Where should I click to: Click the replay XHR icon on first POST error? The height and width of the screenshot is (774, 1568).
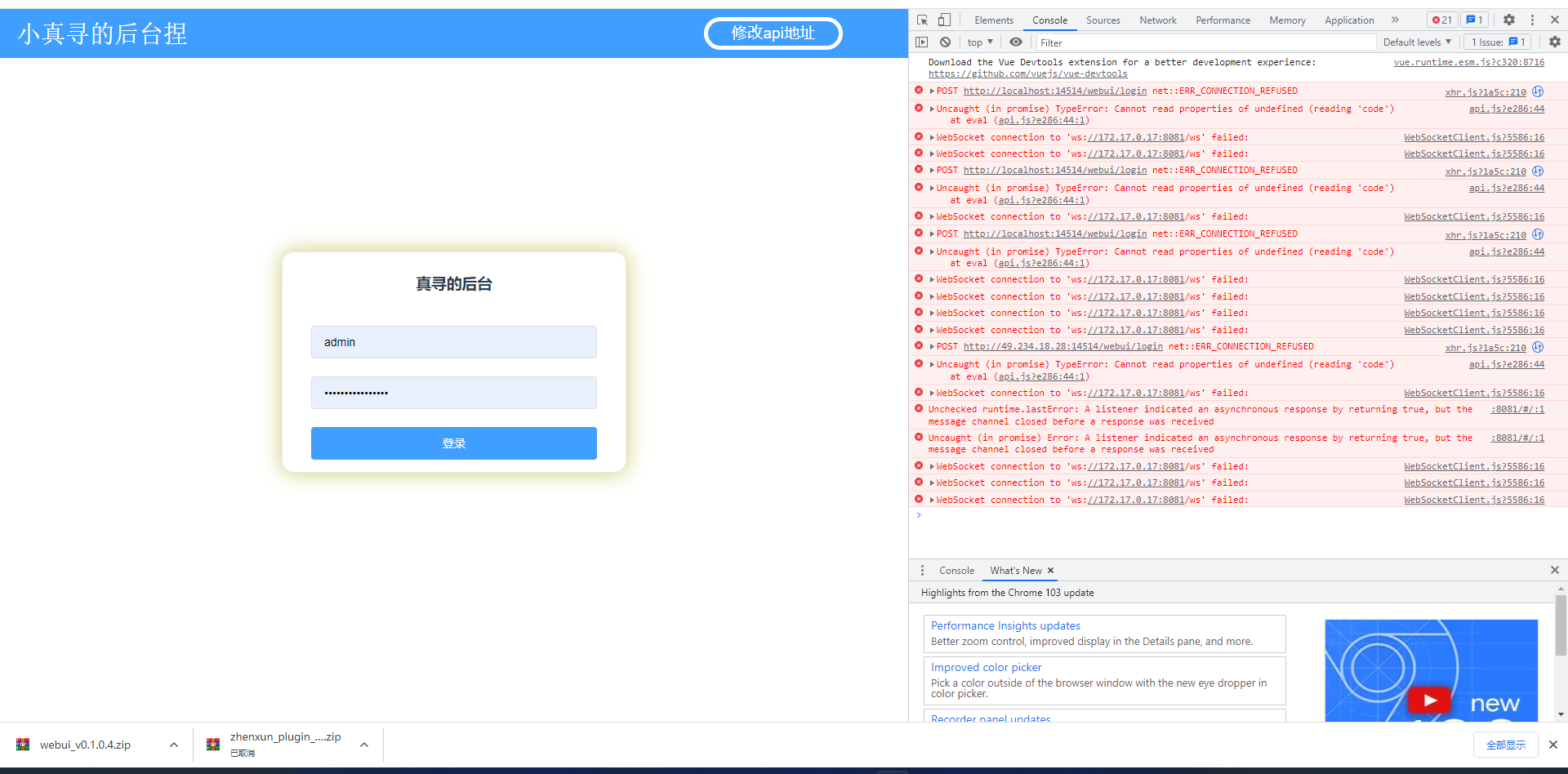pos(1538,91)
